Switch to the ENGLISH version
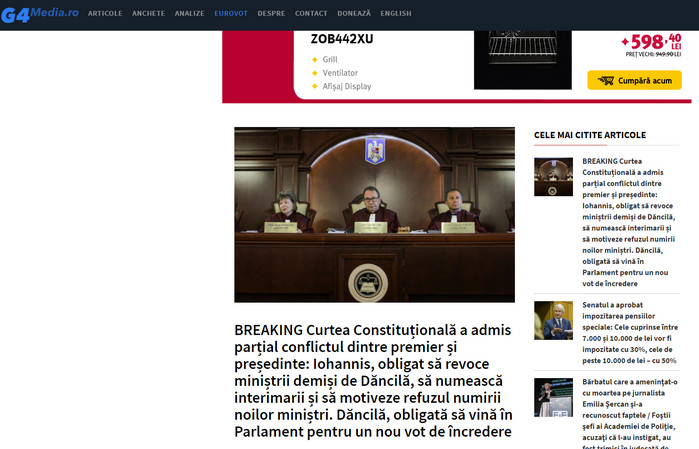 click(x=396, y=13)
